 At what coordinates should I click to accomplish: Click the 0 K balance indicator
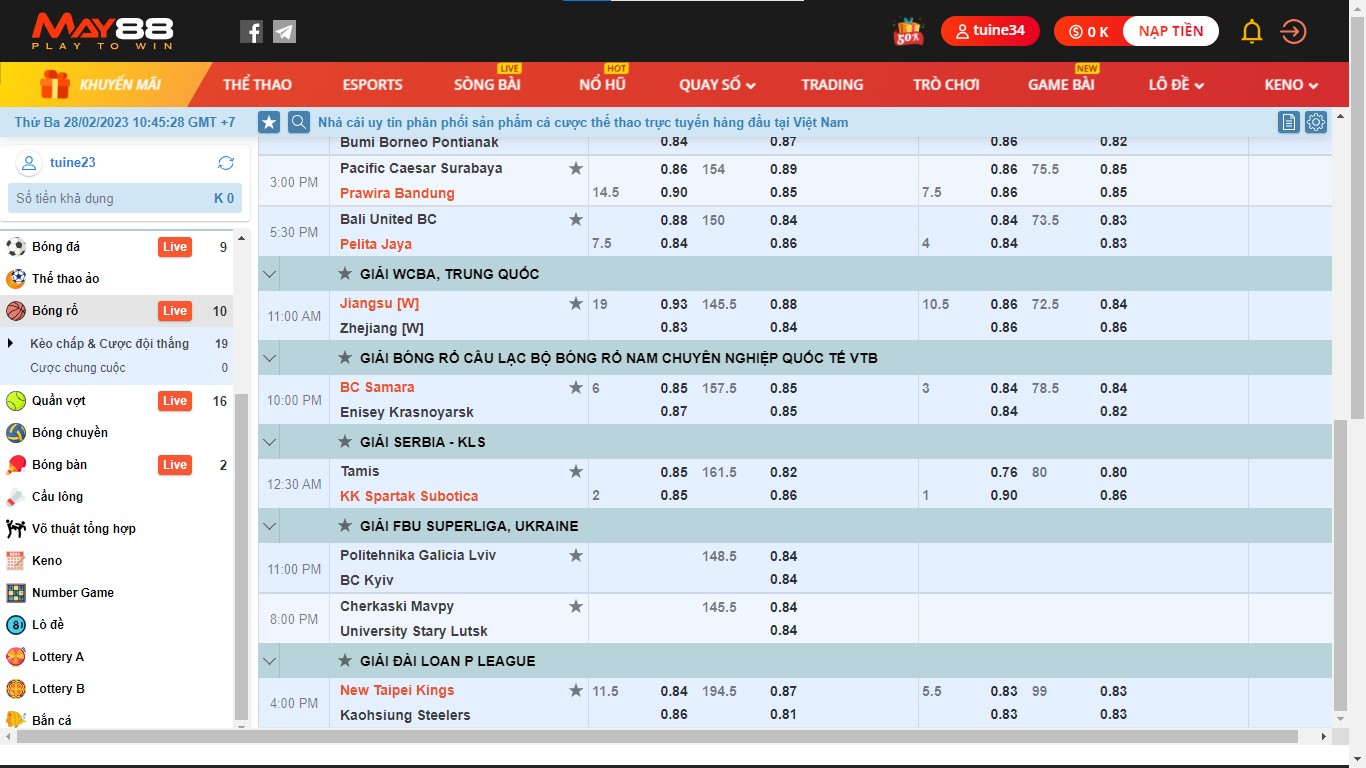point(1089,32)
